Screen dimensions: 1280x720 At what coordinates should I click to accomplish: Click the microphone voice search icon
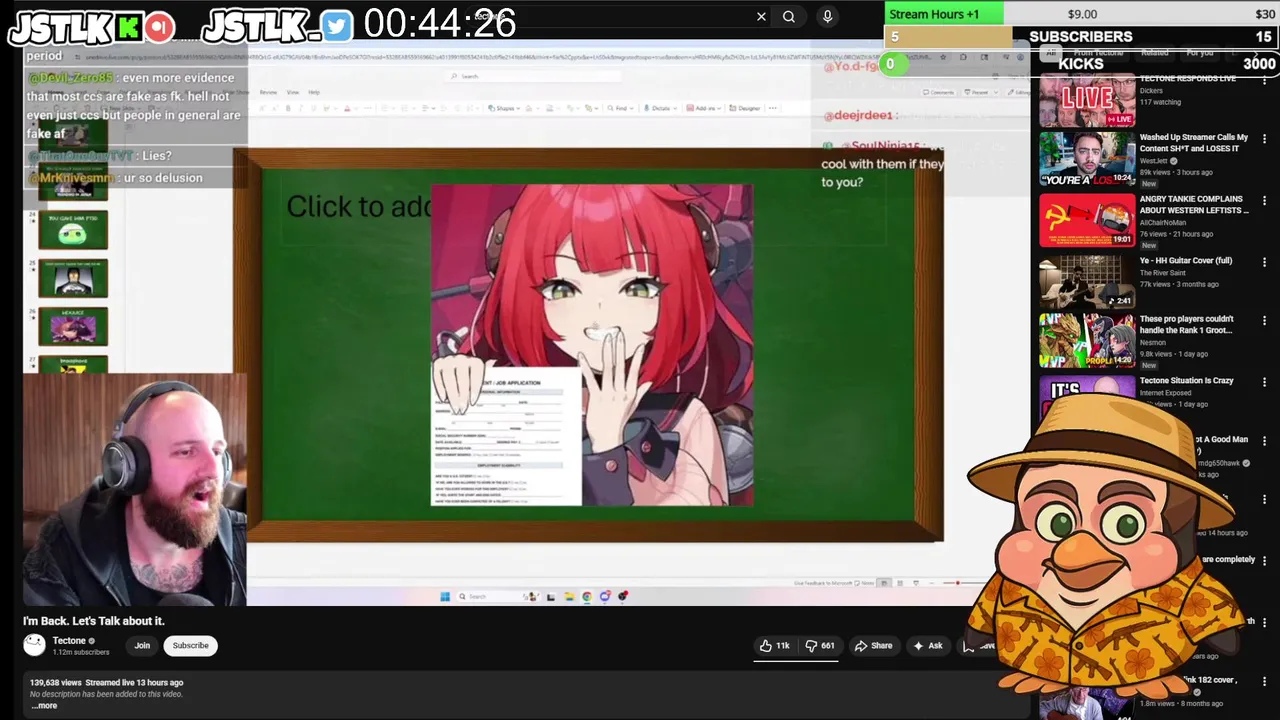(827, 16)
